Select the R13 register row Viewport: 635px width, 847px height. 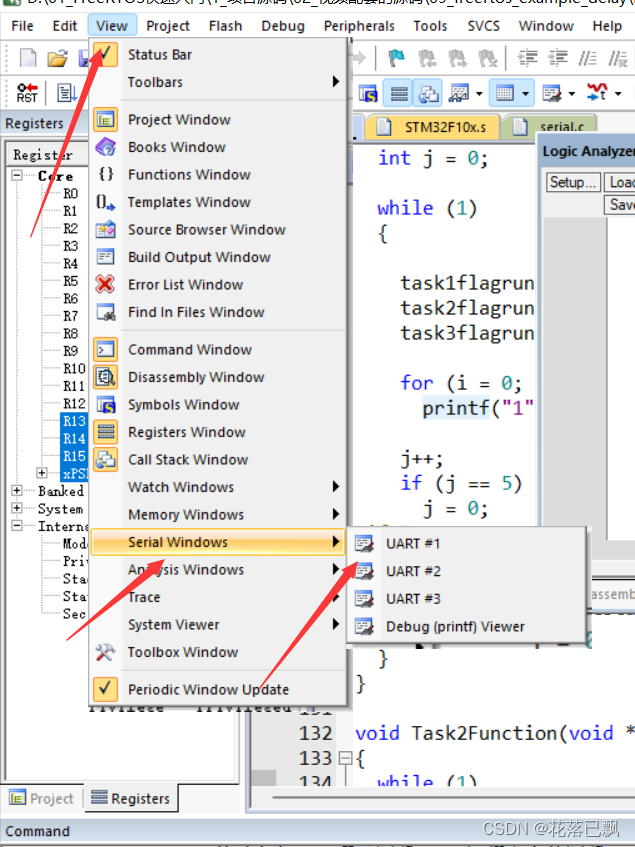point(75,421)
